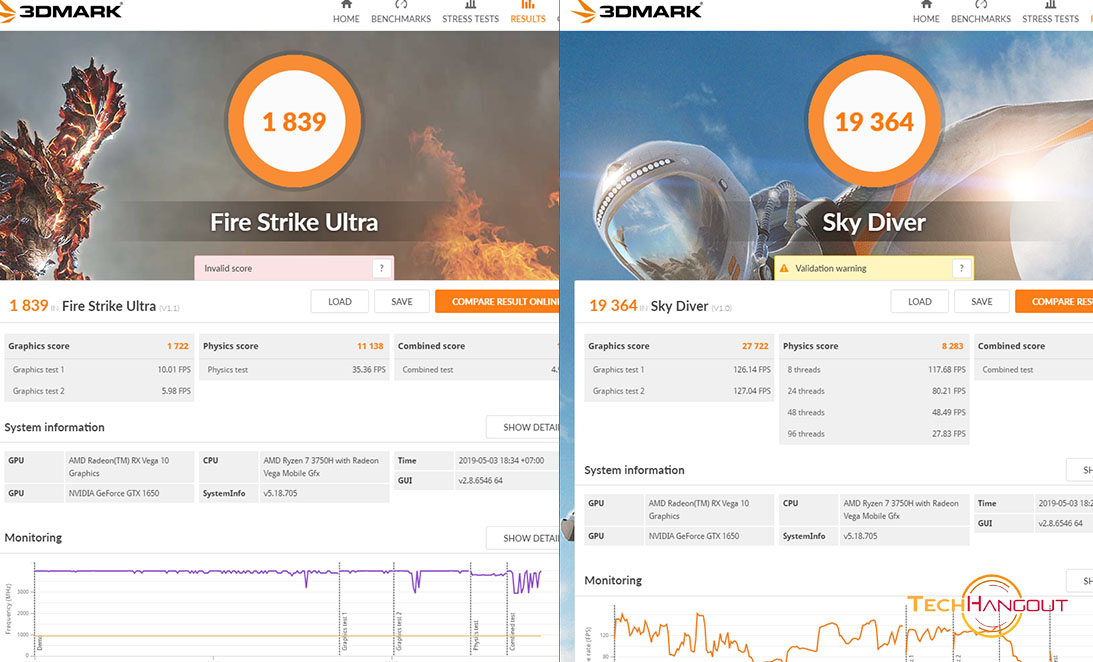The image size is (1093, 662).
Task: Select Combined score header in Fire Strike window
Action: click(477, 346)
